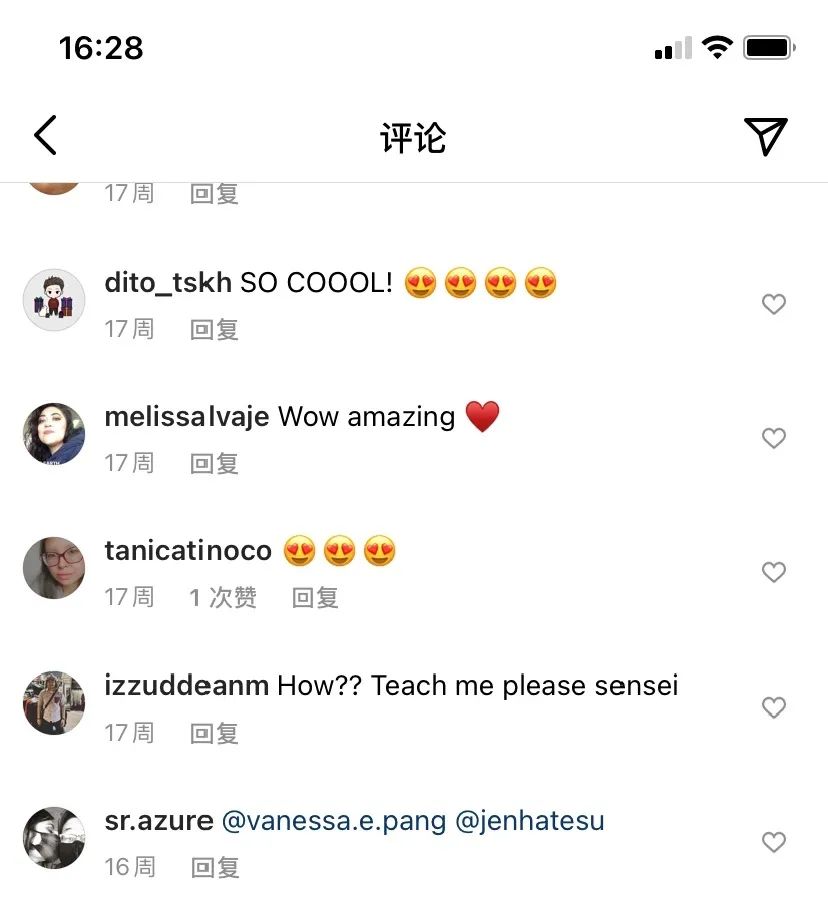Go back using the top-left arrow
The height and width of the screenshot is (899, 828).
pos(45,136)
